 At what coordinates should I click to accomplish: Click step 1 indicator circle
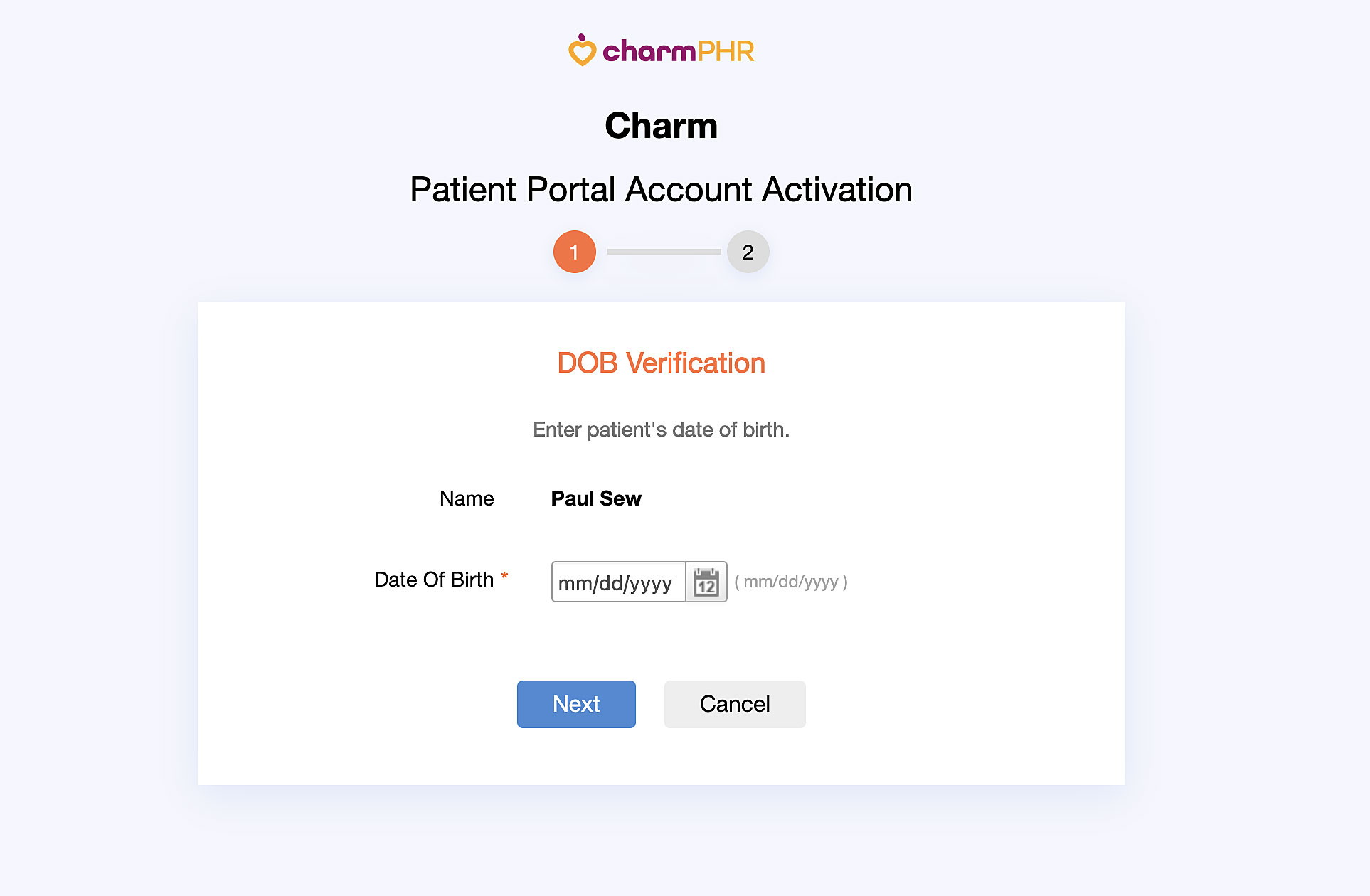(x=574, y=251)
